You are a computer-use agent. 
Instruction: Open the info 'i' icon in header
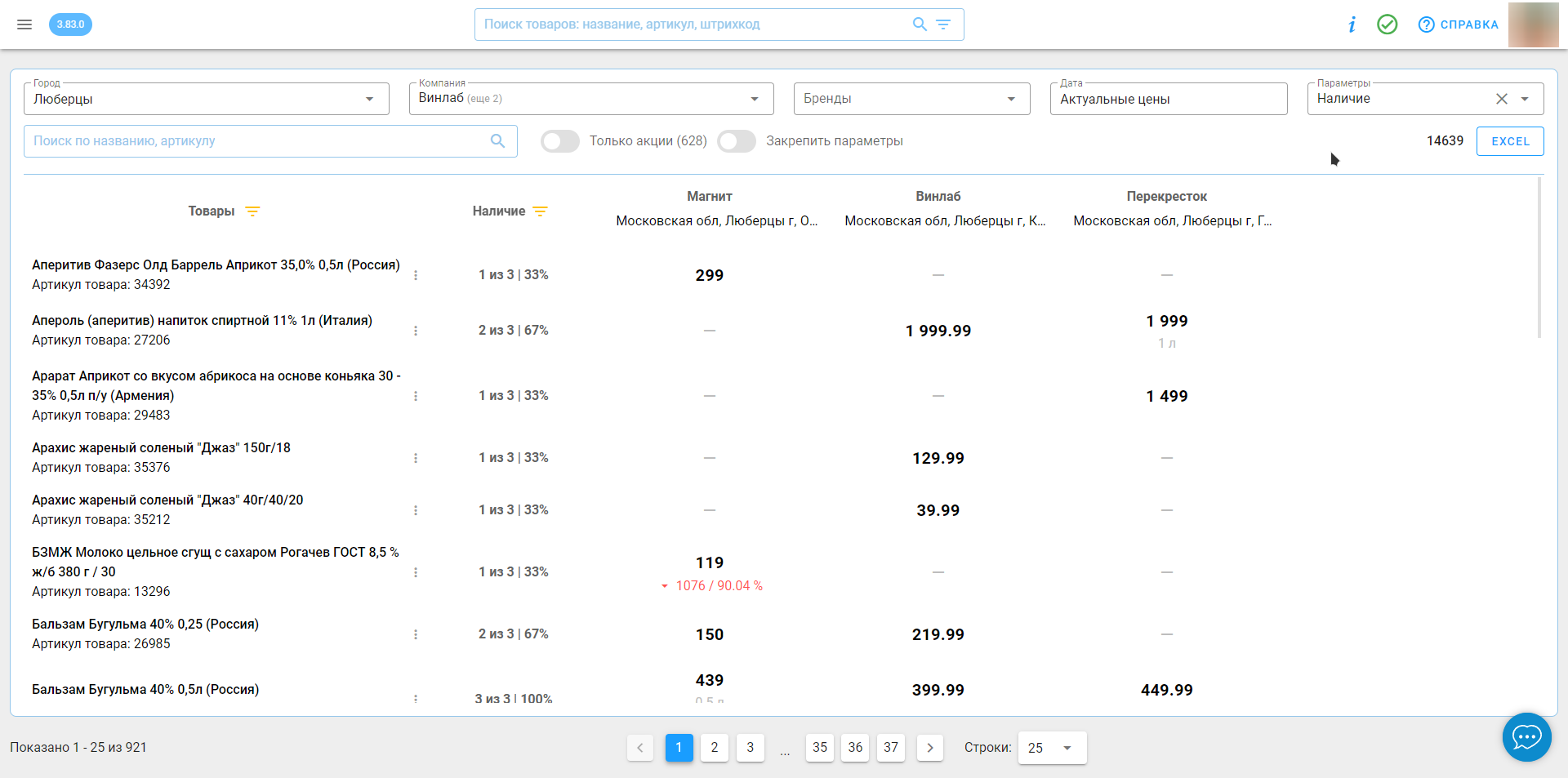pyautogui.click(x=1352, y=24)
